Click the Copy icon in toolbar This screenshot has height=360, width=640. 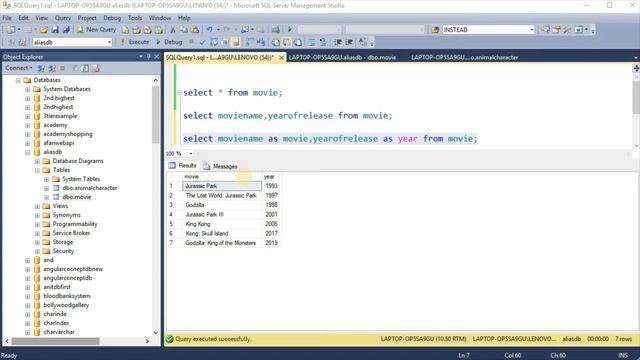click(x=184, y=30)
